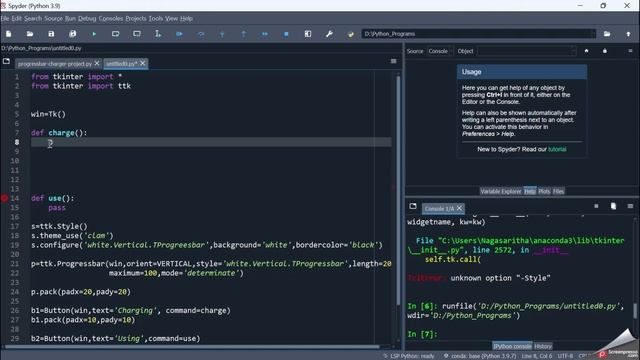Image resolution: width=640 pixels, height=360 pixels.
Task: Click conda base environment status entry
Action: coord(481,356)
